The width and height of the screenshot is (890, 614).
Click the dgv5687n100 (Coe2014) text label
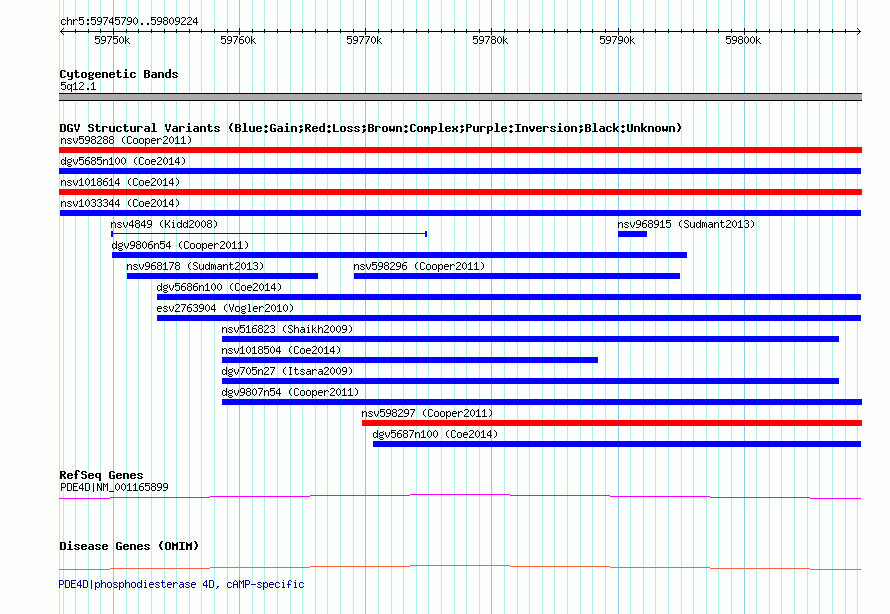pos(435,434)
